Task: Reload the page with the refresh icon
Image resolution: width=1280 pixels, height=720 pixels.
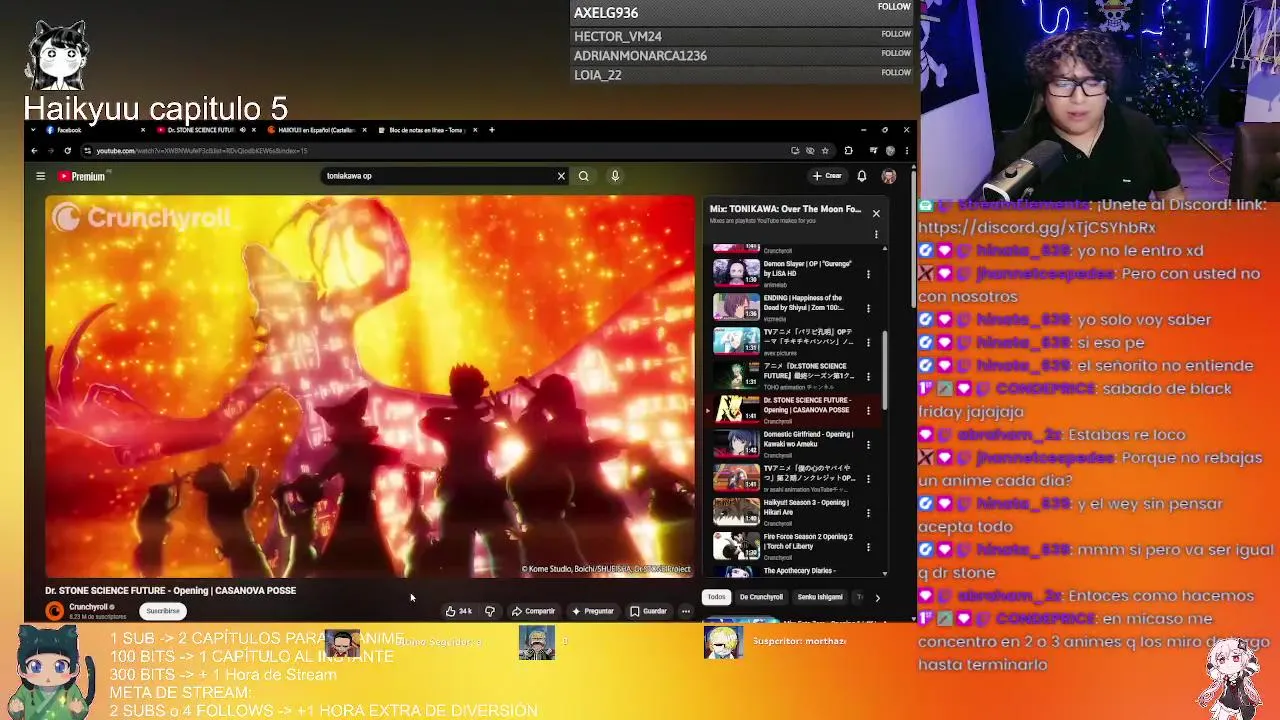Action: point(67,151)
